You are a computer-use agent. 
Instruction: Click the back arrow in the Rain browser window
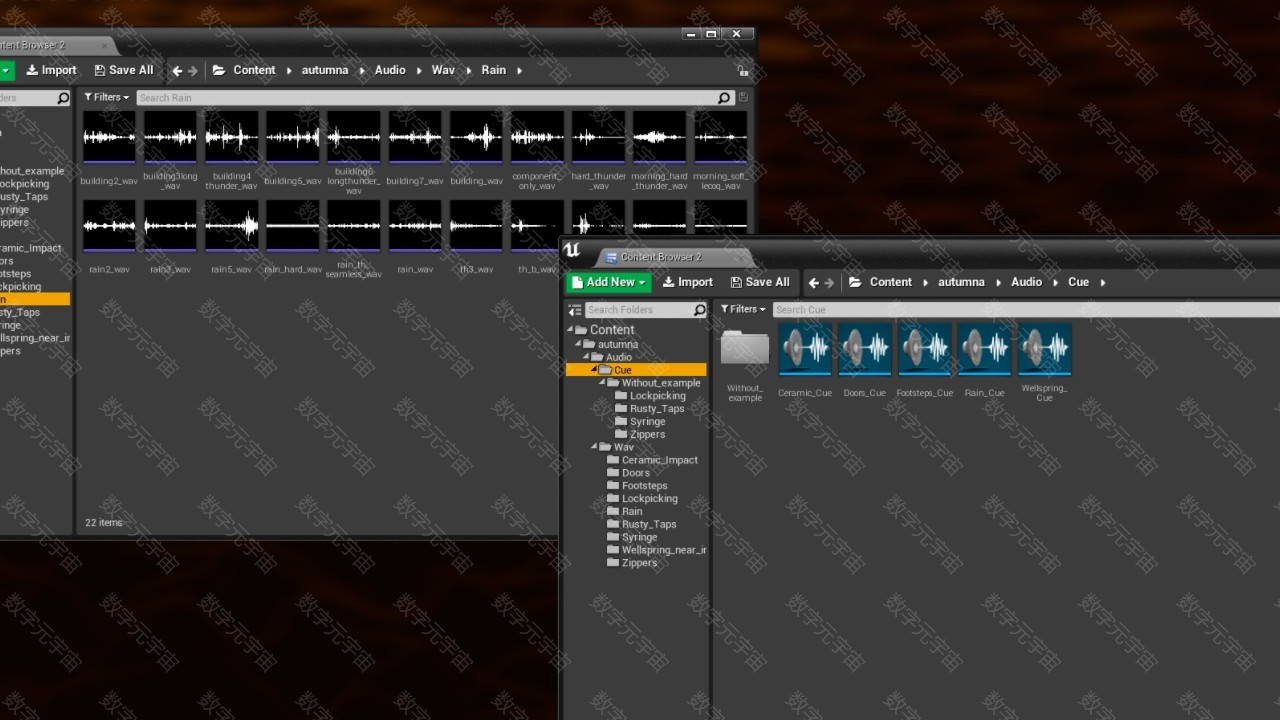click(x=177, y=71)
